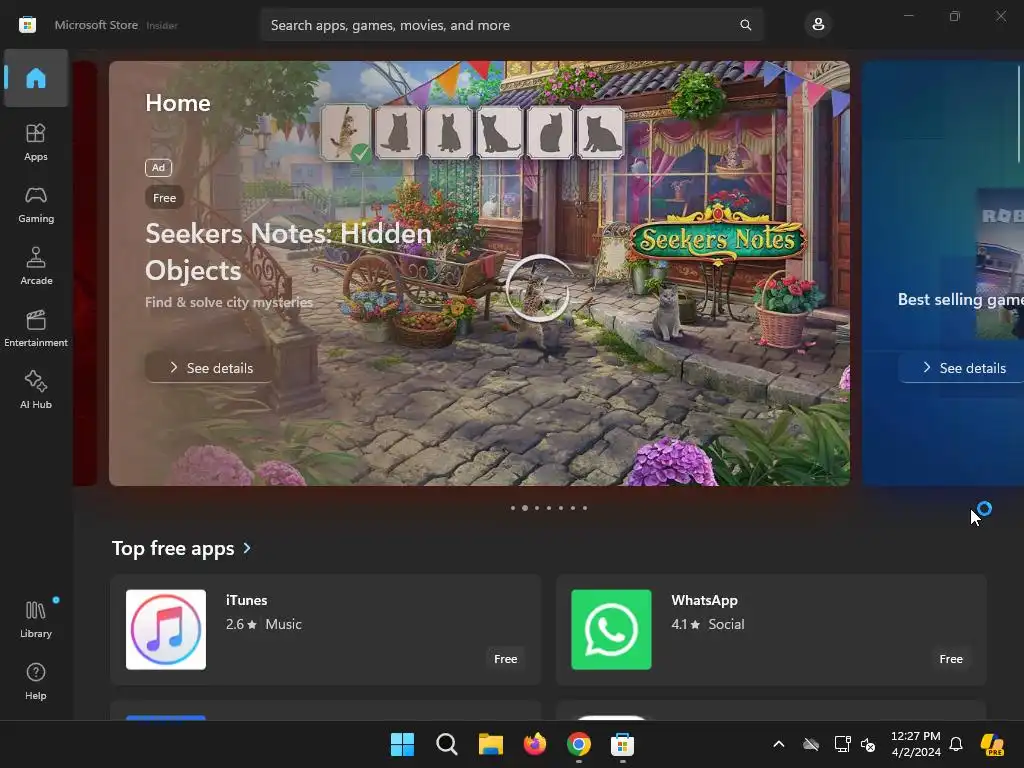Screen dimensions: 1024x768
Task: Click the muted volume tray icon
Action: (x=868, y=744)
